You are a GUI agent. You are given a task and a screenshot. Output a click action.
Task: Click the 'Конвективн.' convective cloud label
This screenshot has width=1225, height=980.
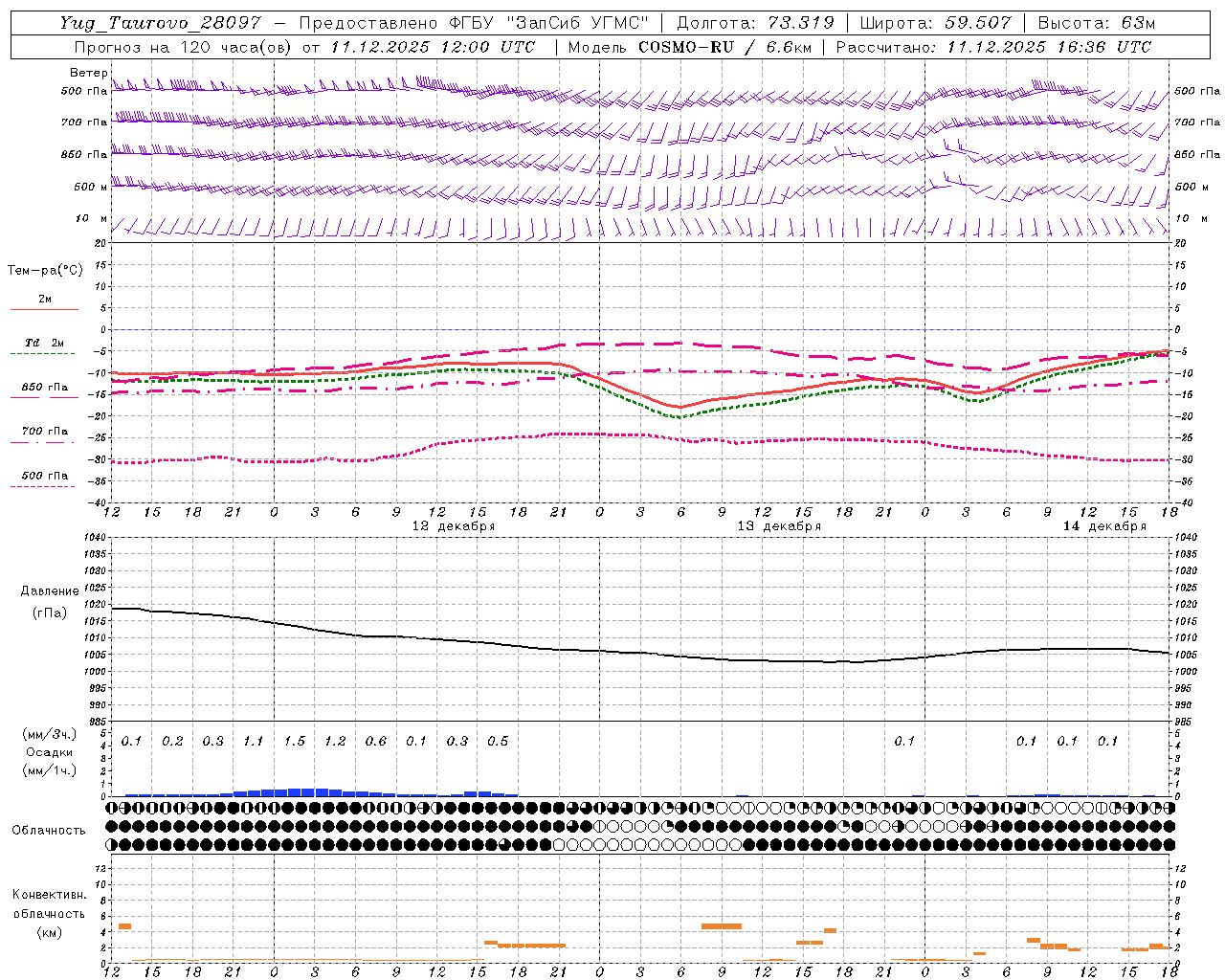coord(49,895)
